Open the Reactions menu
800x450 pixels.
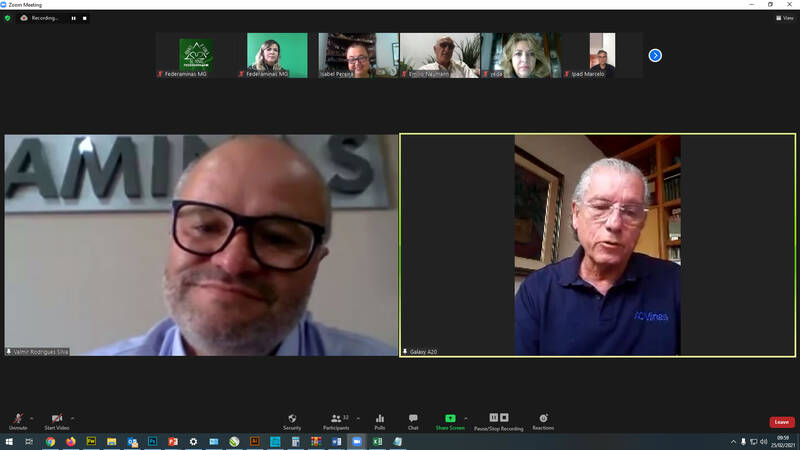(543, 420)
